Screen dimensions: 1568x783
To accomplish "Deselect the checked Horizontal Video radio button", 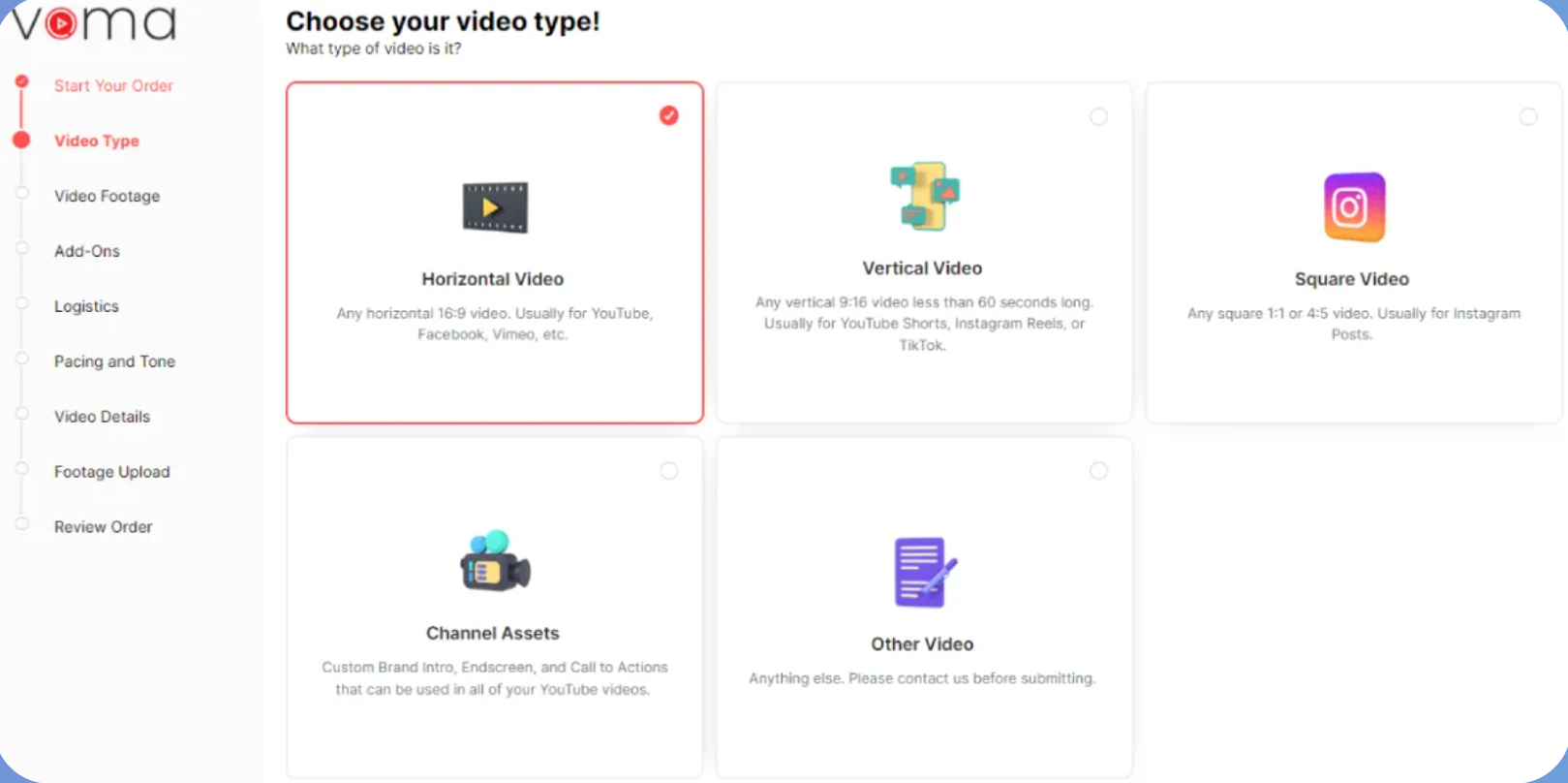I will [669, 116].
